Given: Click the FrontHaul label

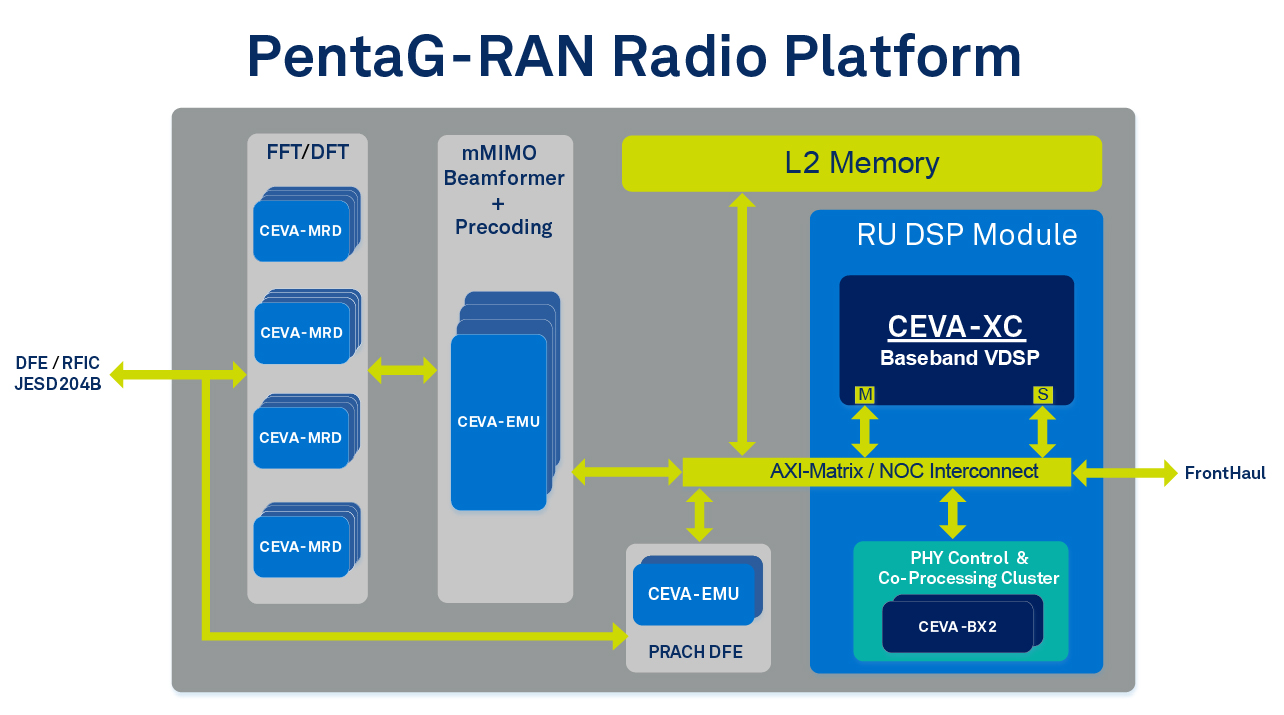Looking at the screenshot, I should (1225, 473).
